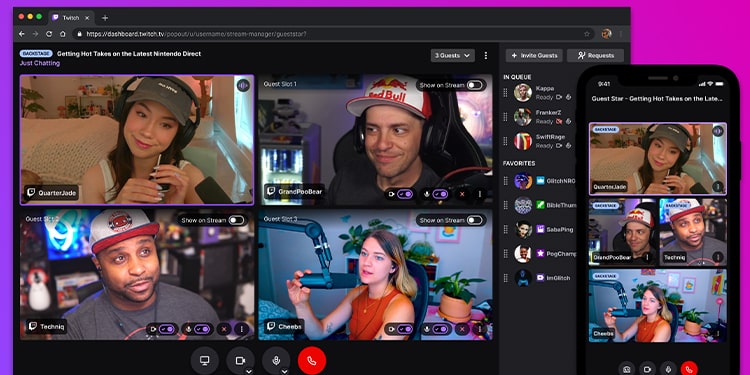Toggle GrandPooBear's camera switch

[405, 194]
